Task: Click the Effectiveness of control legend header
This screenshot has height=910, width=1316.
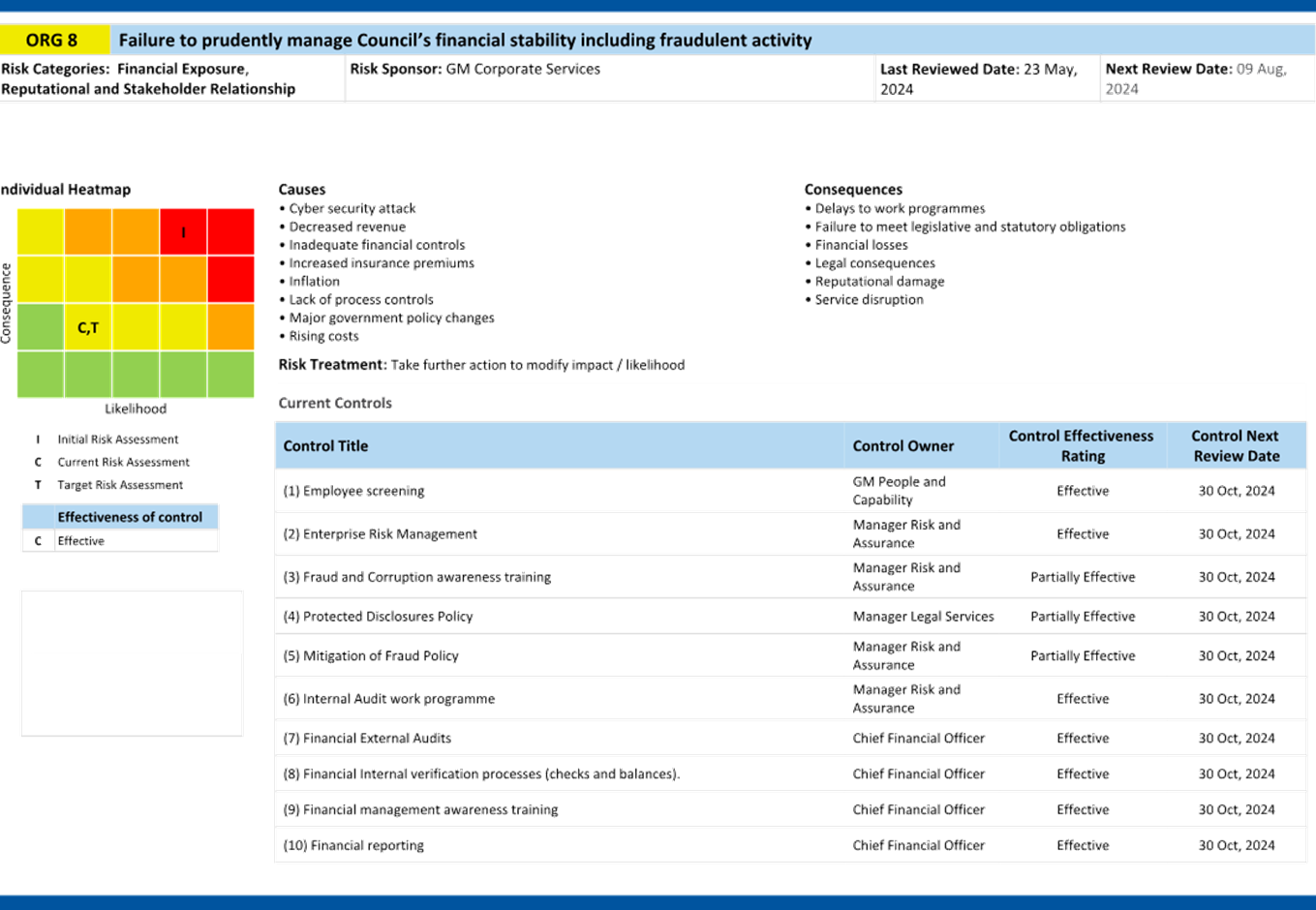Action: [x=130, y=517]
